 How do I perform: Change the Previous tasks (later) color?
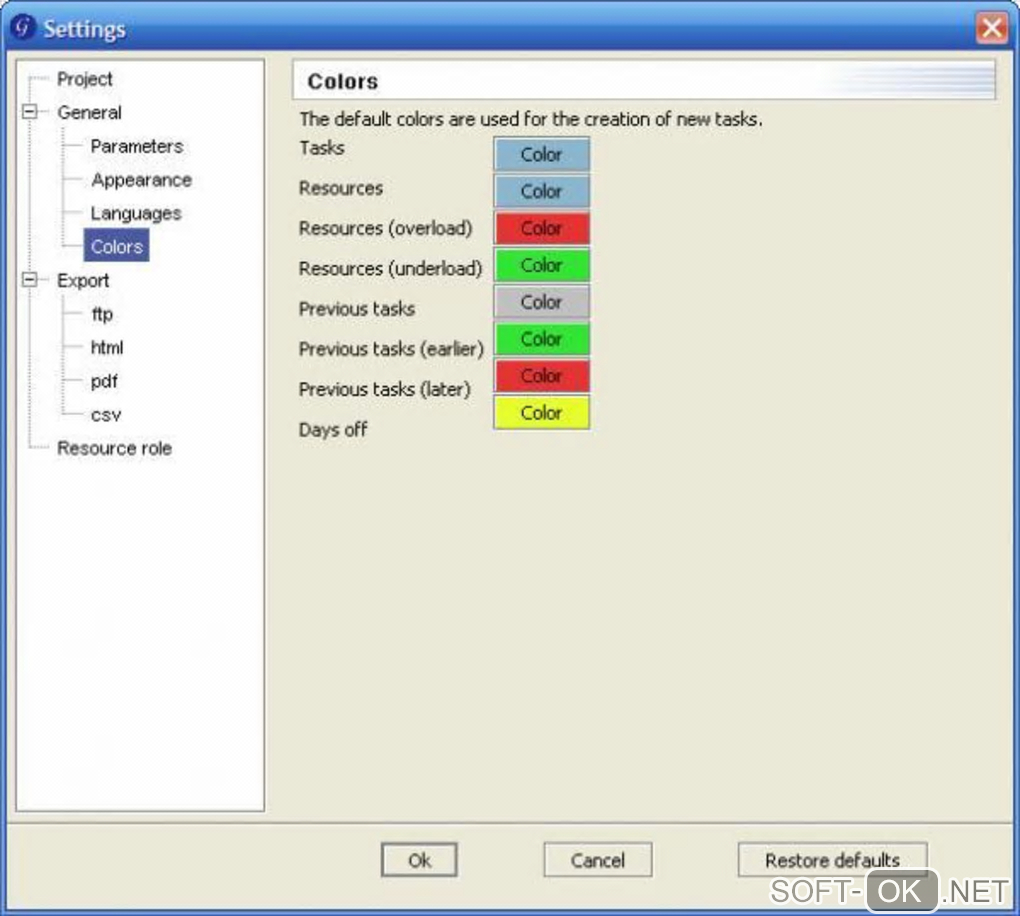click(x=541, y=376)
